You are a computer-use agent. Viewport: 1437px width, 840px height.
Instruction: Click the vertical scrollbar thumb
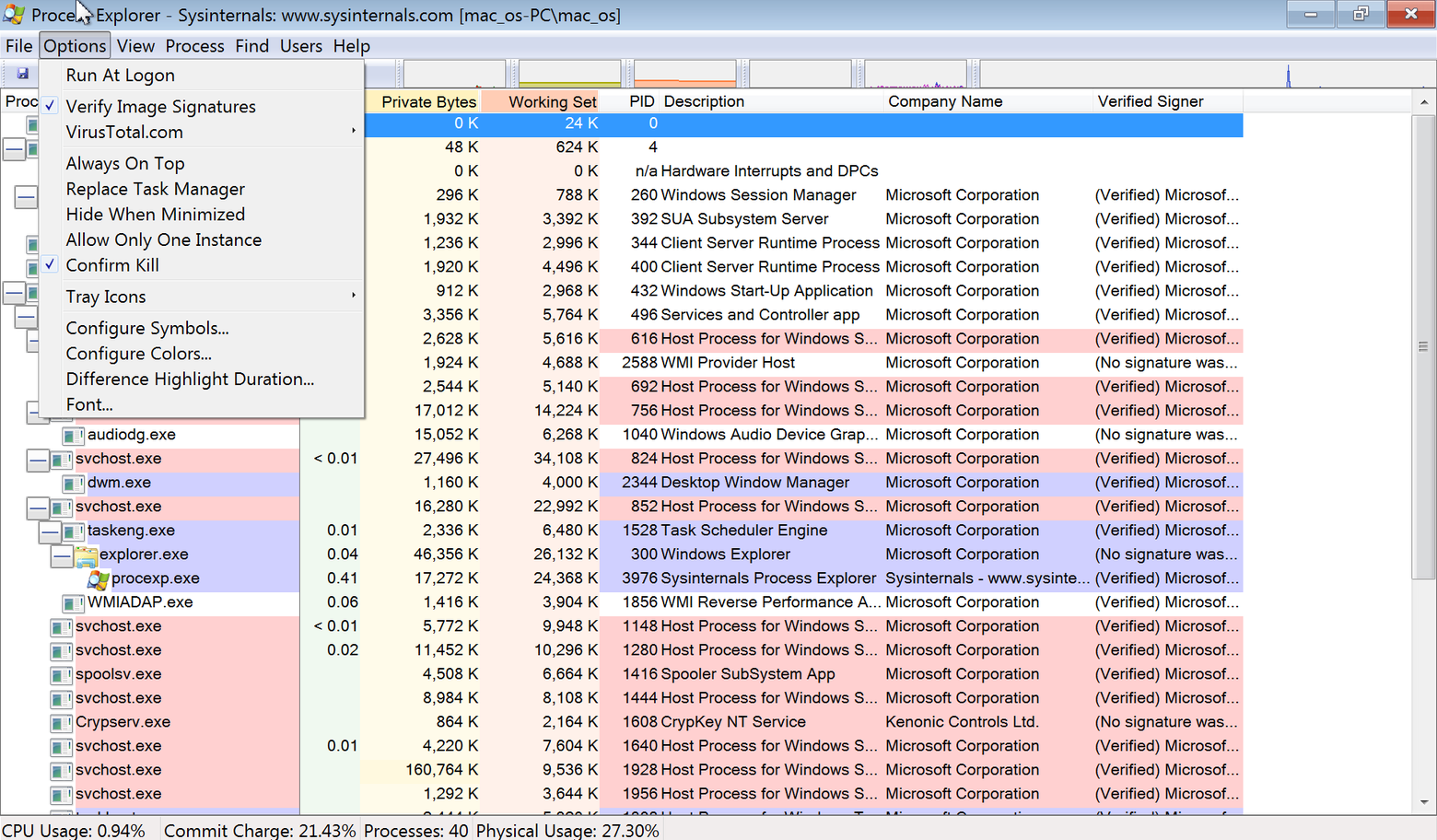(x=1423, y=347)
